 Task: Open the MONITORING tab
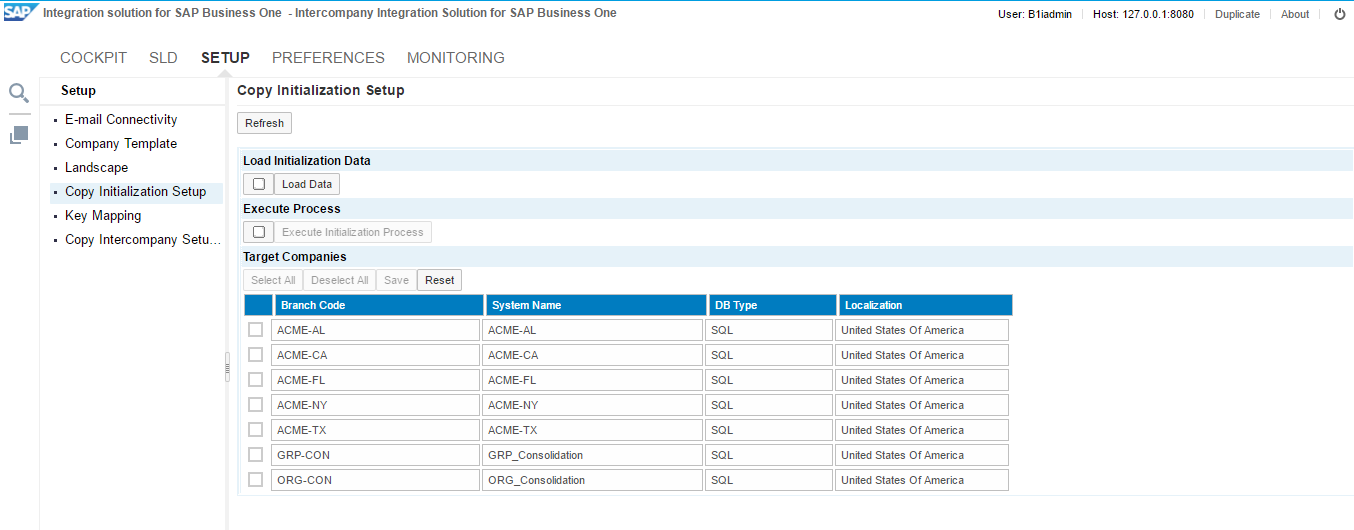[x=455, y=58]
